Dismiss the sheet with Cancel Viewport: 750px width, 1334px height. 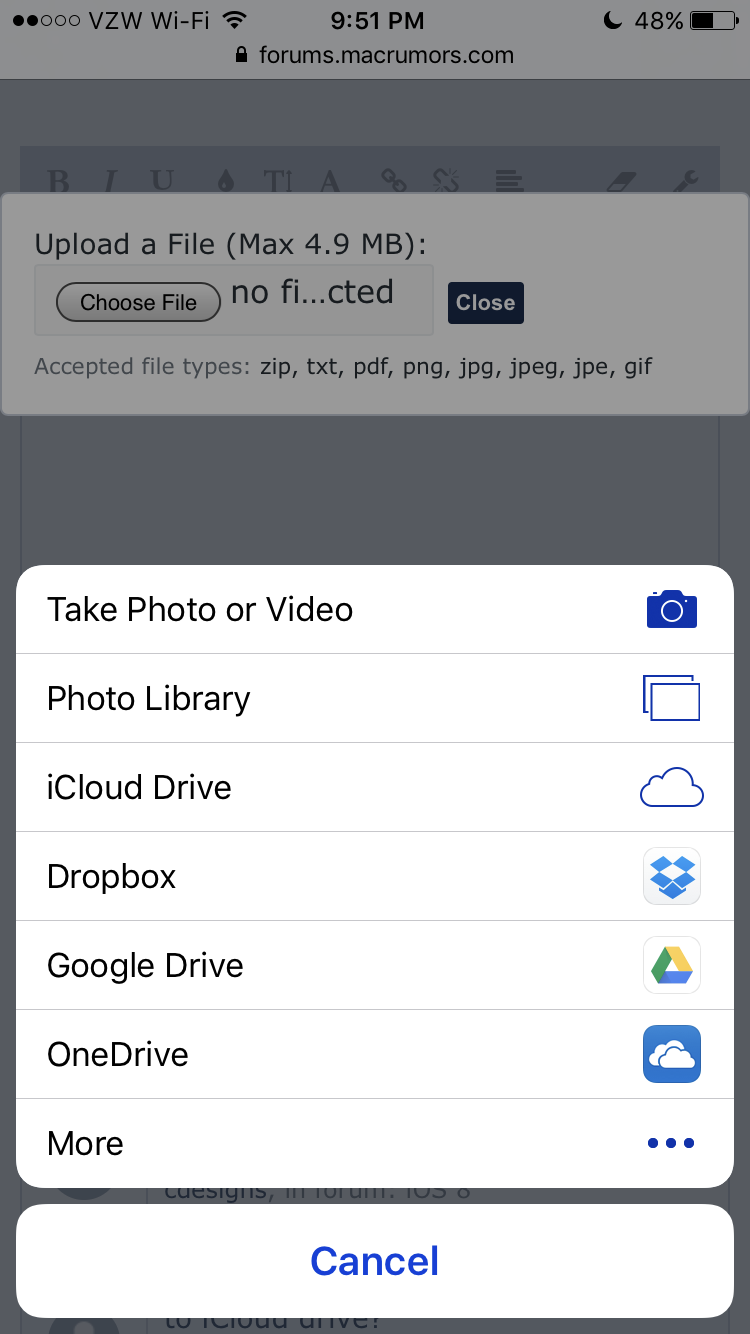375,1261
